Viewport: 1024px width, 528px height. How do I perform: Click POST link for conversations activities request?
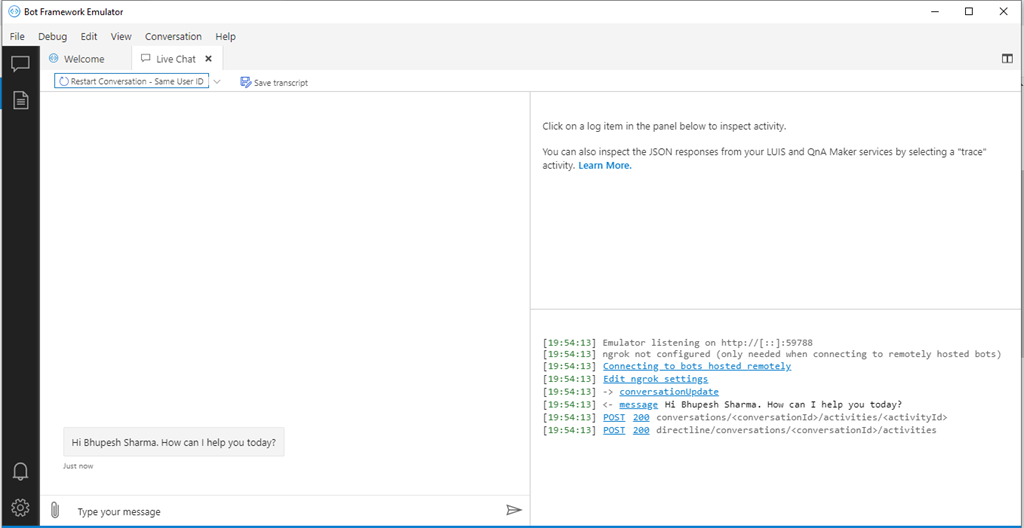pyautogui.click(x=614, y=418)
